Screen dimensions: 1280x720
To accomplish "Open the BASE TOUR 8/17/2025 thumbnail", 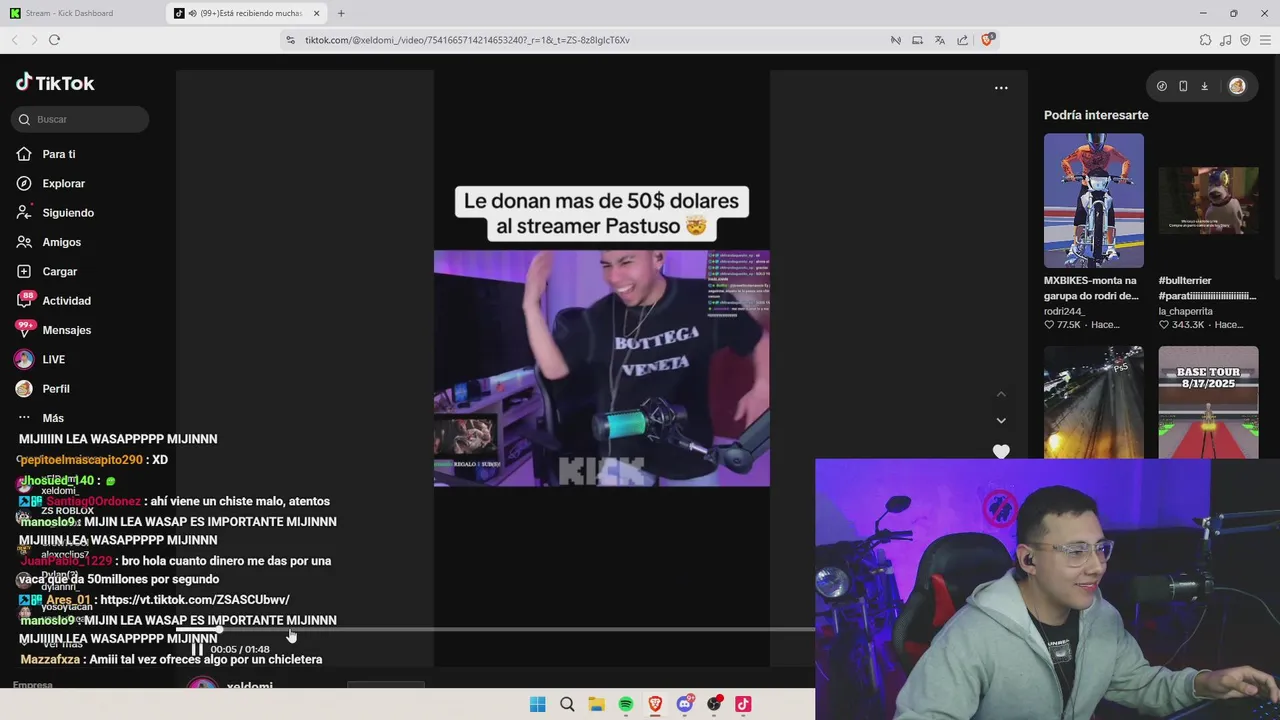I will click(1208, 402).
